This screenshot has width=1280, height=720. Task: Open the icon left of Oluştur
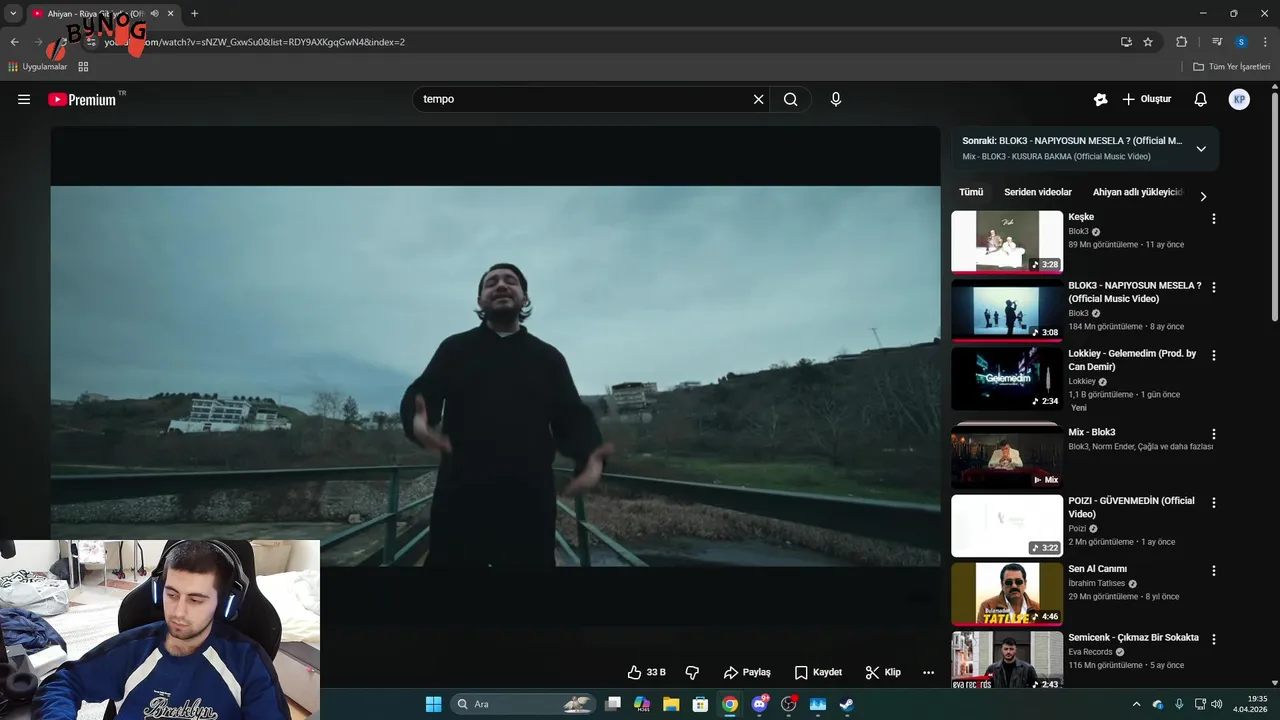point(1101,99)
